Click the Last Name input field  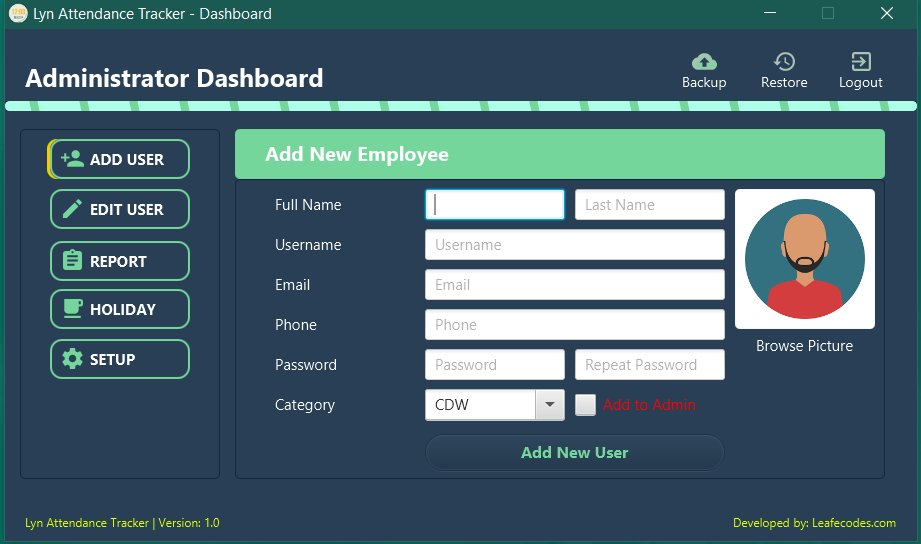pyautogui.click(x=650, y=204)
